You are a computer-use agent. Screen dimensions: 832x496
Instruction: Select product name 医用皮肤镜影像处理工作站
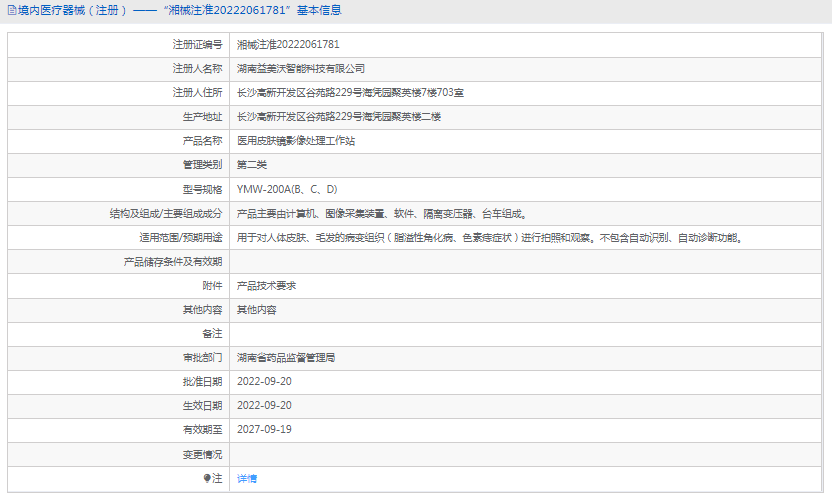coord(296,141)
